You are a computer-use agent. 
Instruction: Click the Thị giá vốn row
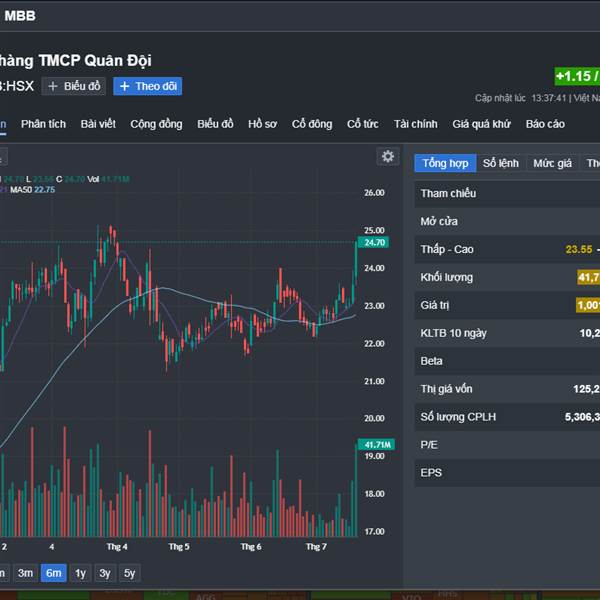point(507,389)
